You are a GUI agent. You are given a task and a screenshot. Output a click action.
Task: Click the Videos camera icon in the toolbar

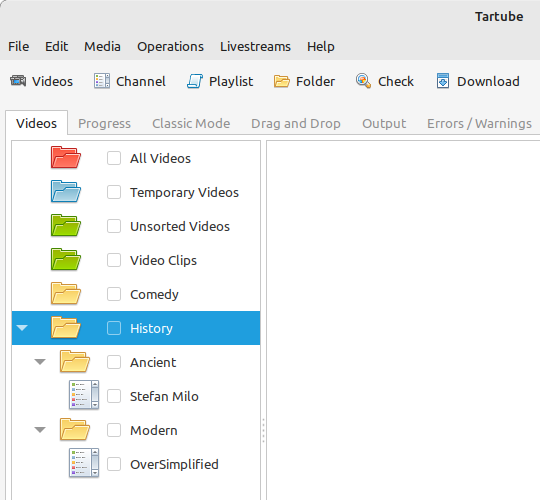point(18,81)
